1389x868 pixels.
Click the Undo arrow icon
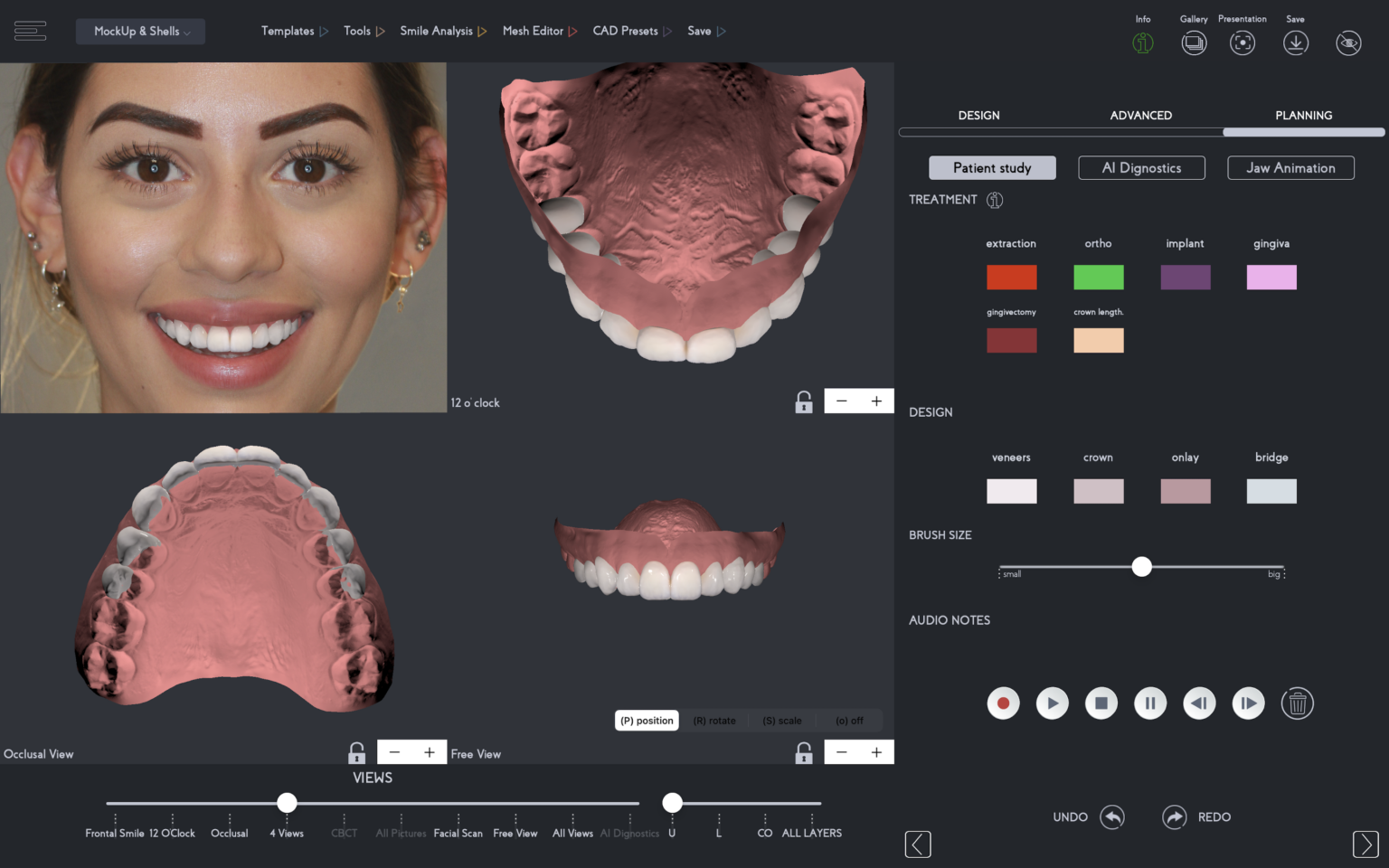(x=1112, y=816)
